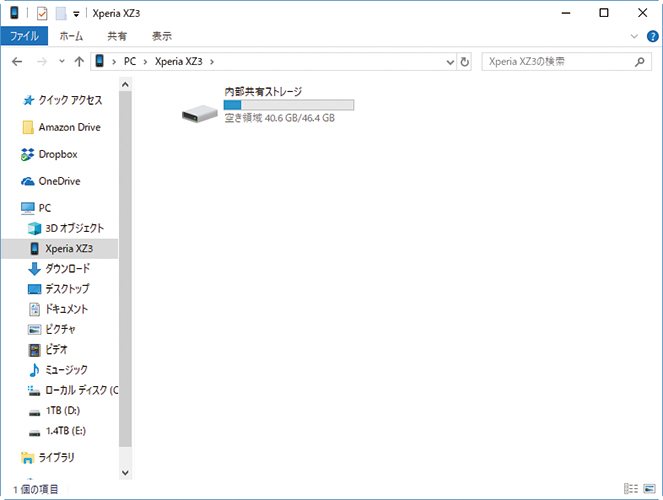
Task: Refresh the current folder view
Action: coord(465,62)
